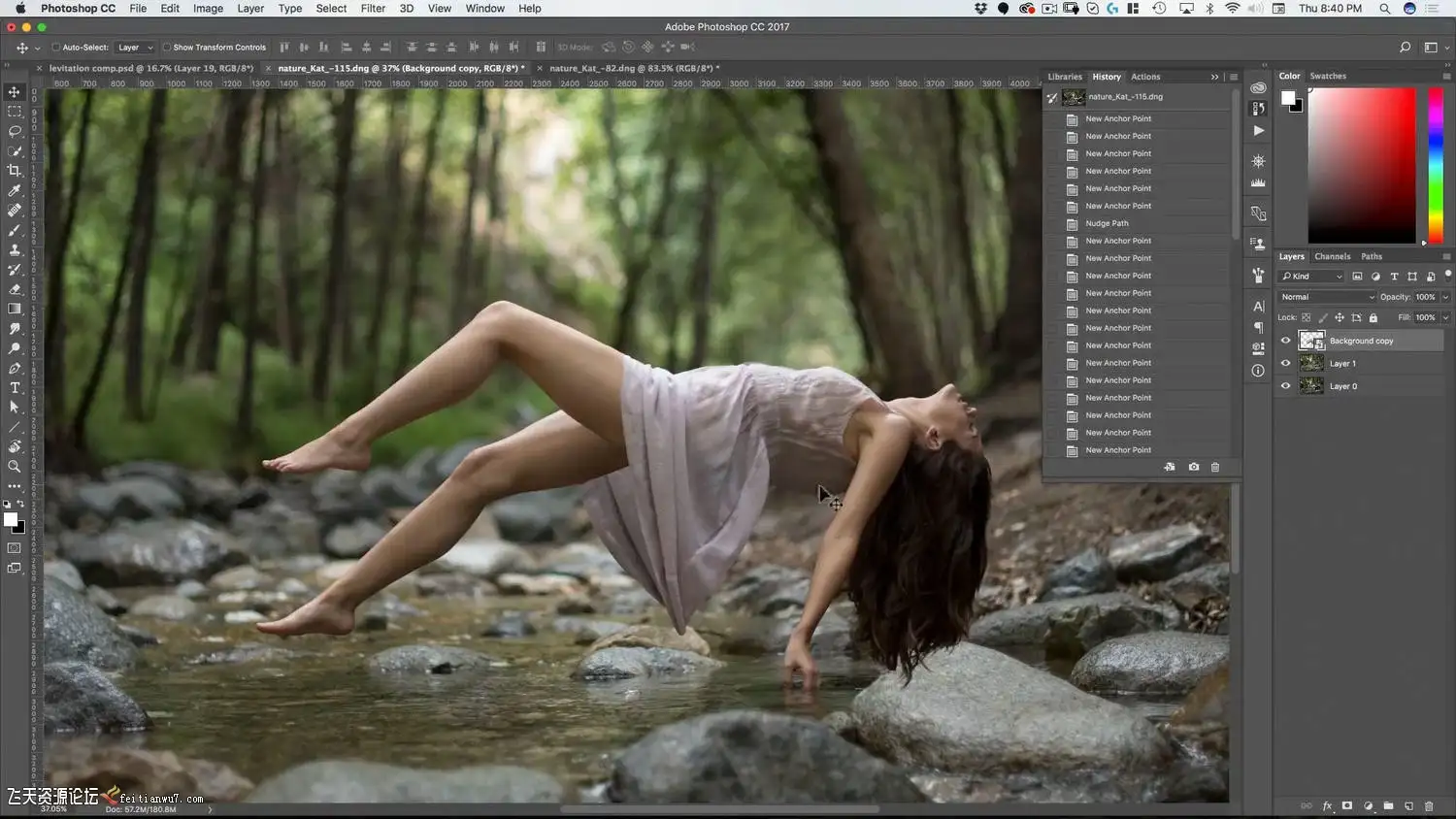Viewport: 1456px width, 819px height.
Task: Enable Show Transform Controls checkbox
Action: [166, 48]
